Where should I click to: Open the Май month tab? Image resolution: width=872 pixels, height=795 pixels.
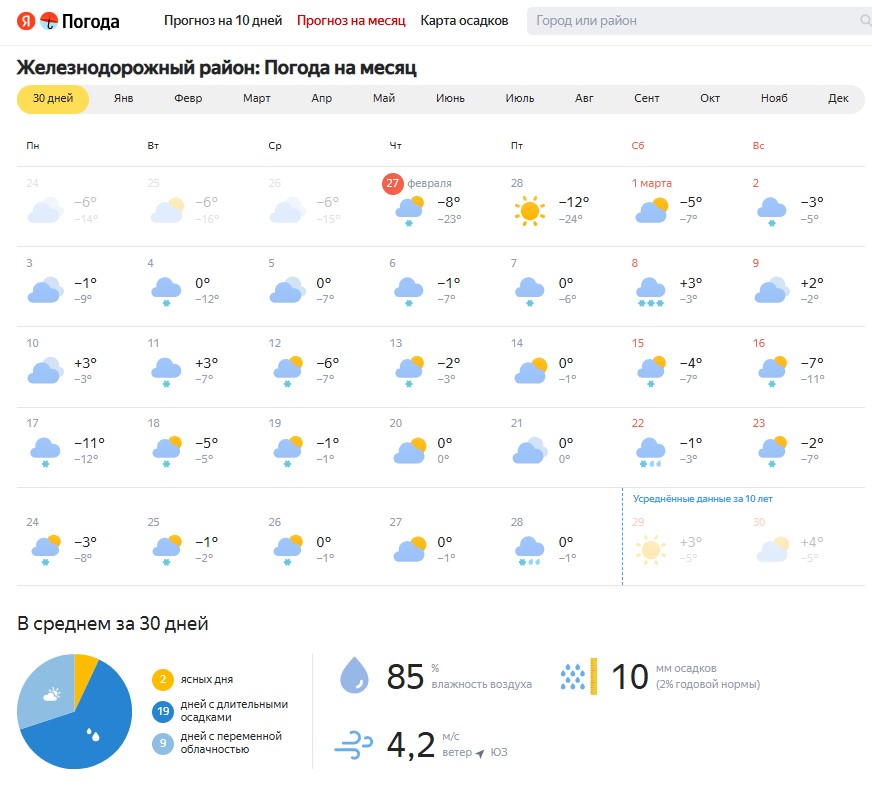click(x=384, y=98)
